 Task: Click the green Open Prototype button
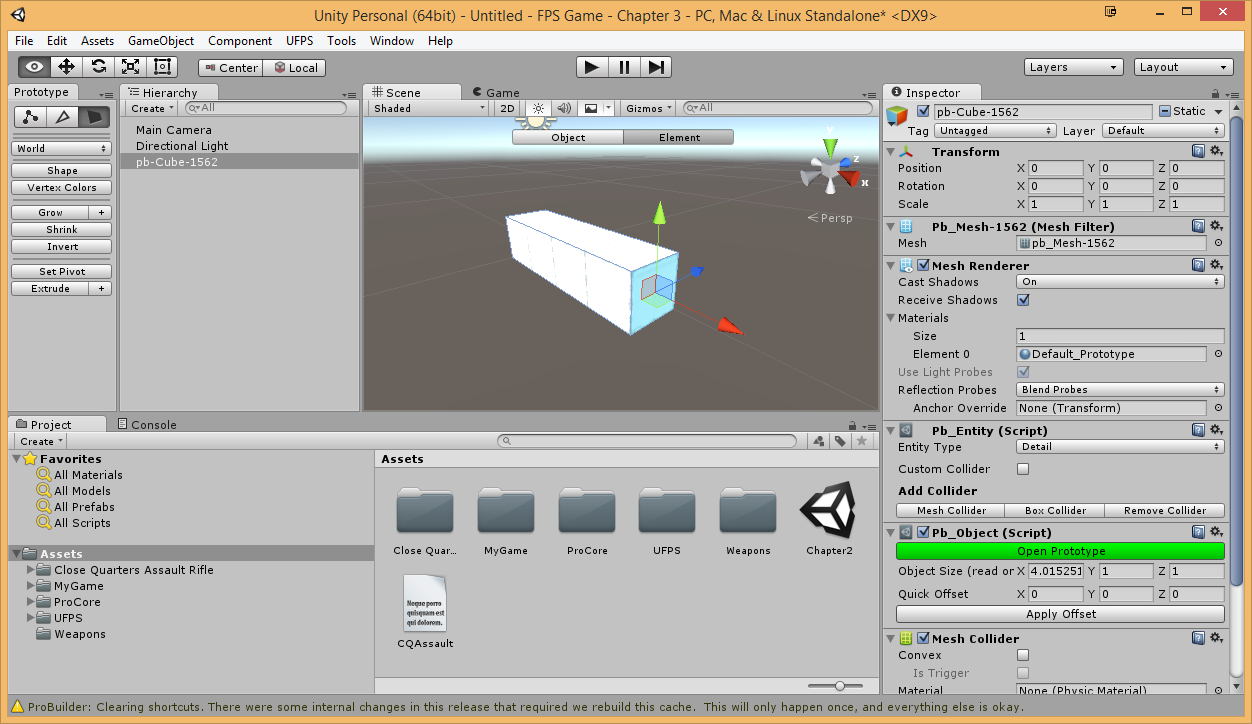1060,551
